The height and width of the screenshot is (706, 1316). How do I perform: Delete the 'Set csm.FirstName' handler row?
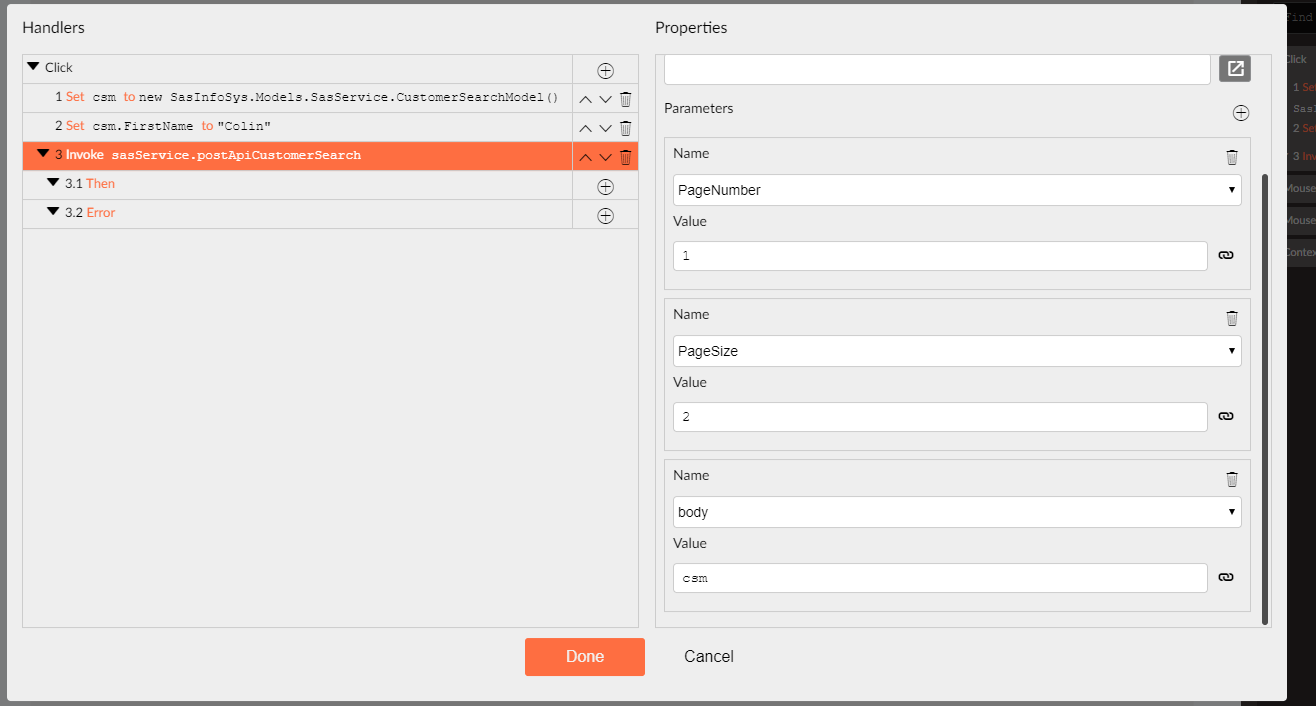(x=625, y=128)
